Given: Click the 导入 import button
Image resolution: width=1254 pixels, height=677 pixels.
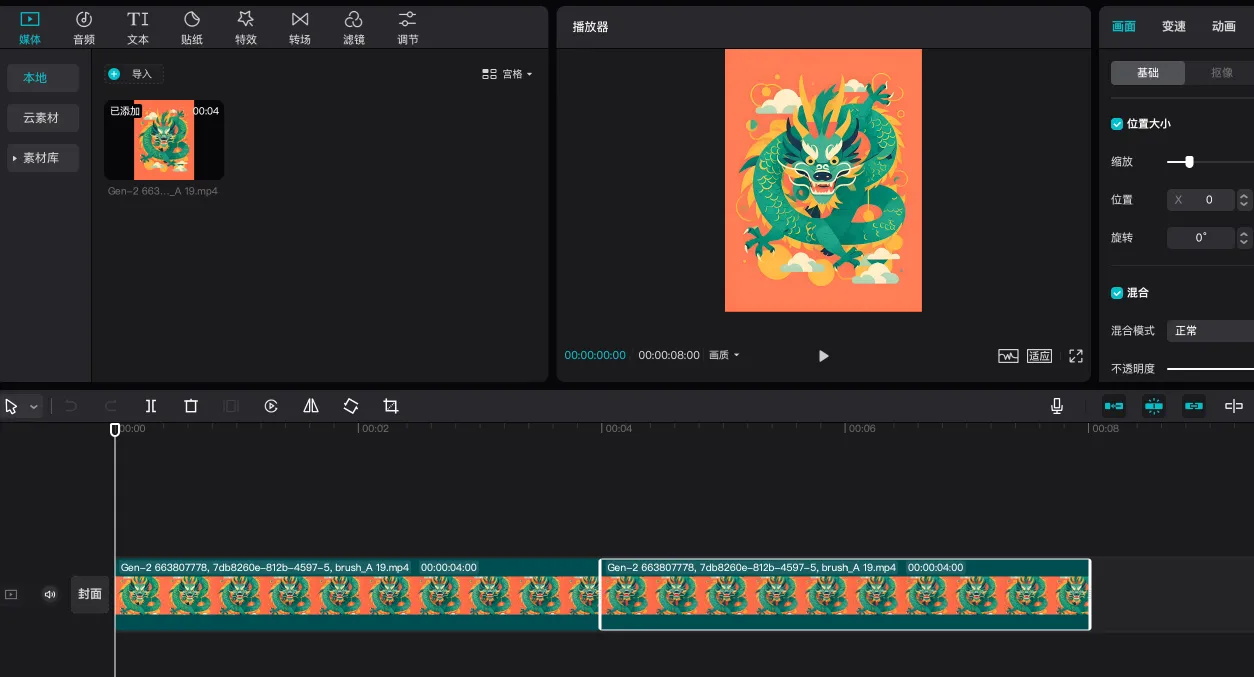Looking at the screenshot, I should [133, 74].
